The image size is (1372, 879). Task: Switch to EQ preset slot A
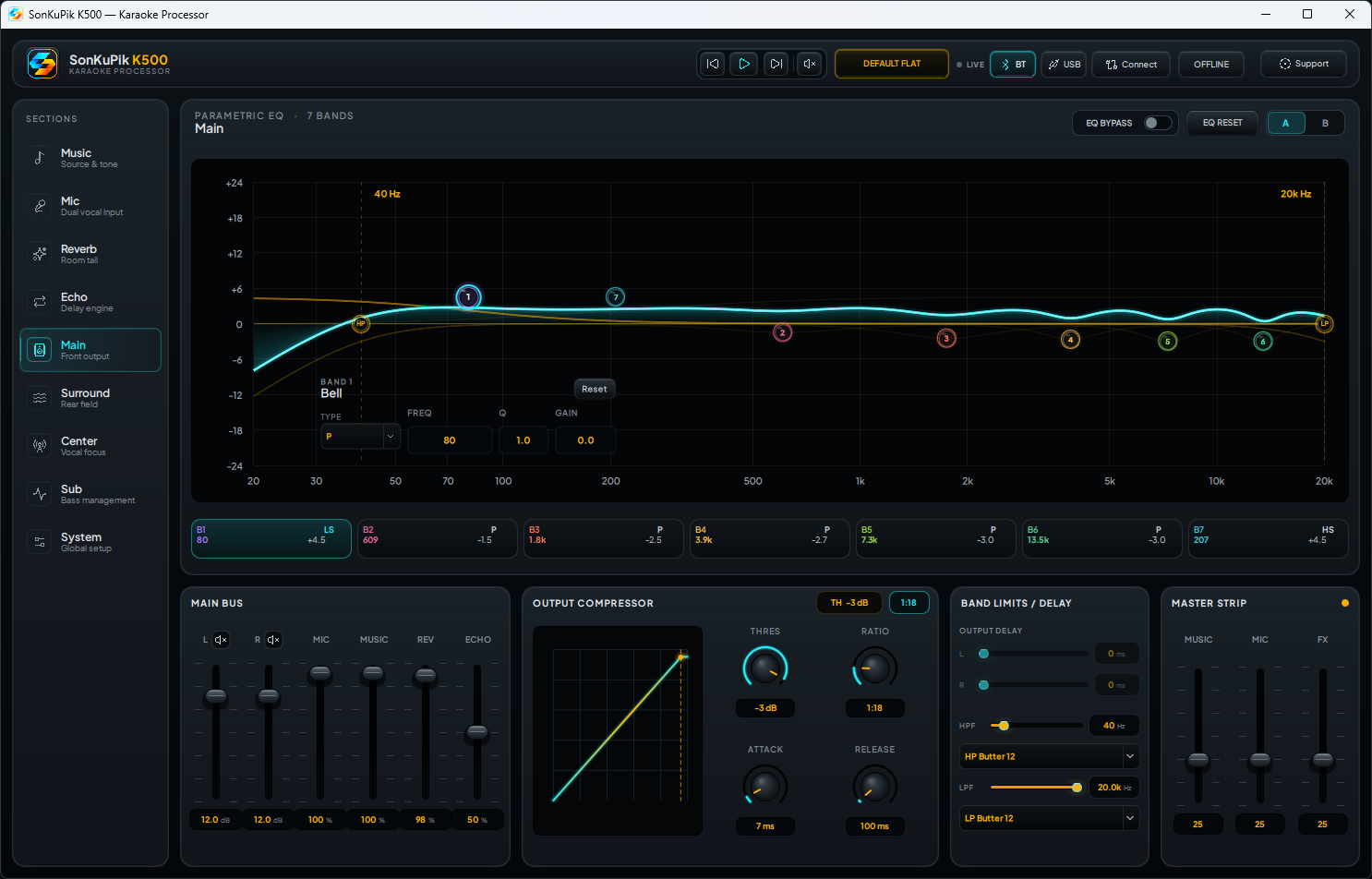click(x=1285, y=123)
